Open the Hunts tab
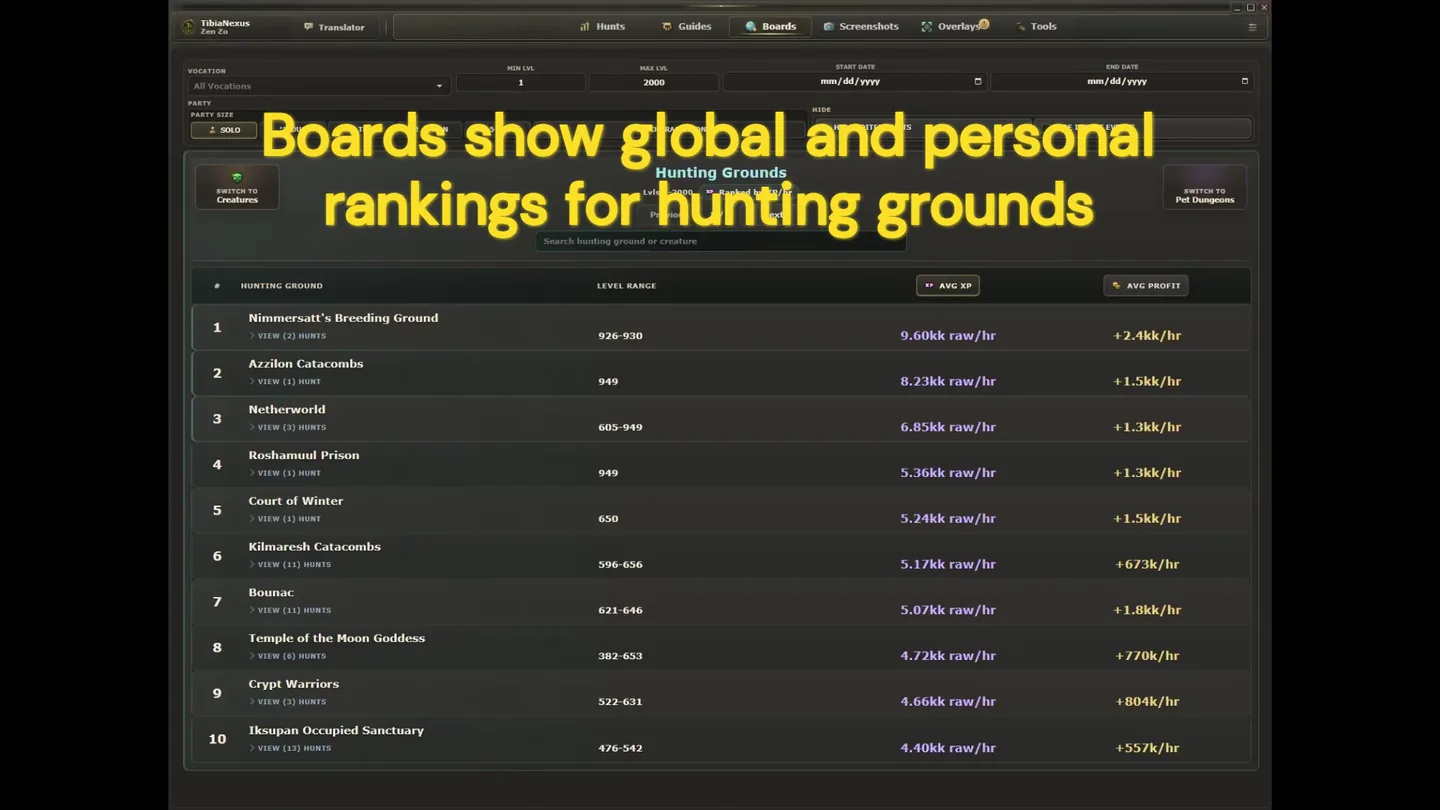1440x810 pixels. coord(602,26)
